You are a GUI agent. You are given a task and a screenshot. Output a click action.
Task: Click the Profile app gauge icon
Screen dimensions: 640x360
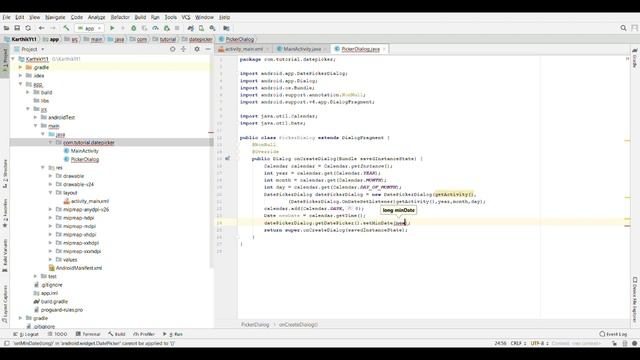(x=156, y=28)
